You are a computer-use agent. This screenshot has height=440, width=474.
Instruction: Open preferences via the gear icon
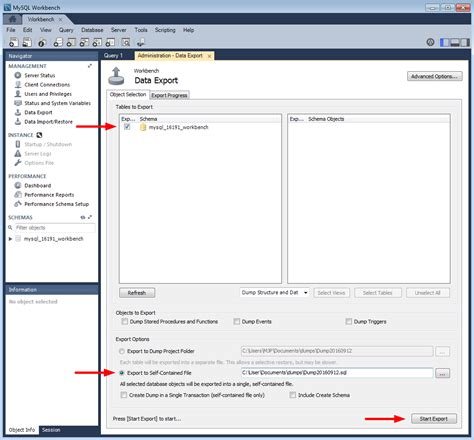click(430, 42)
